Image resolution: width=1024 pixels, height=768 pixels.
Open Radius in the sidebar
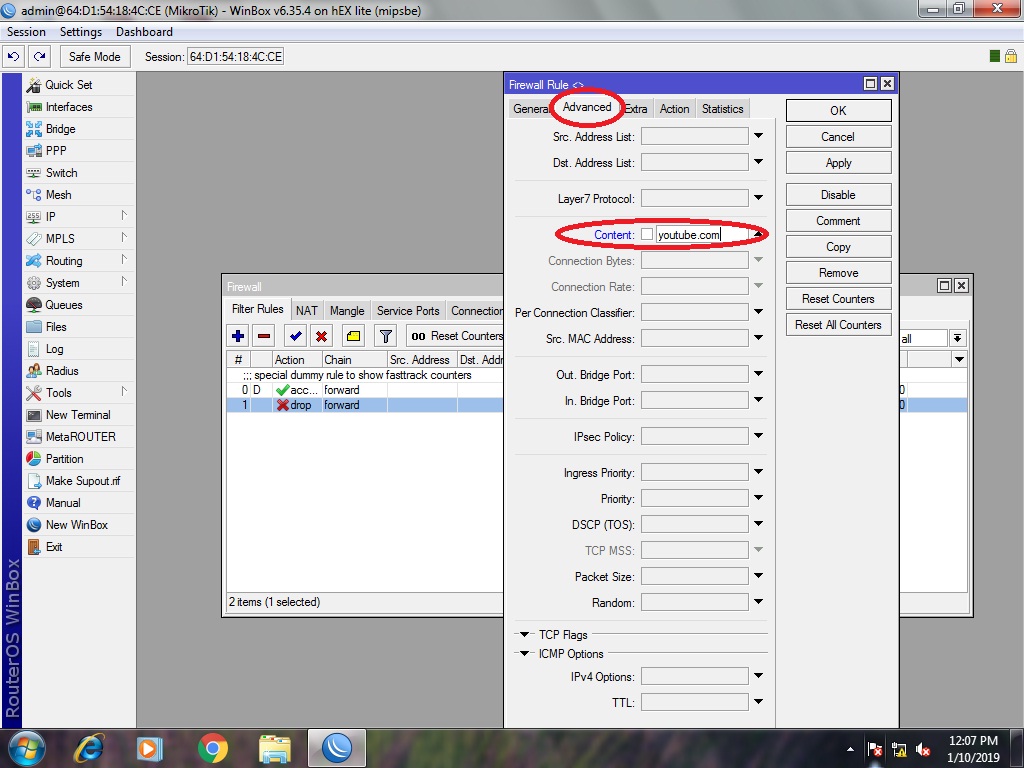pos(61,371)
